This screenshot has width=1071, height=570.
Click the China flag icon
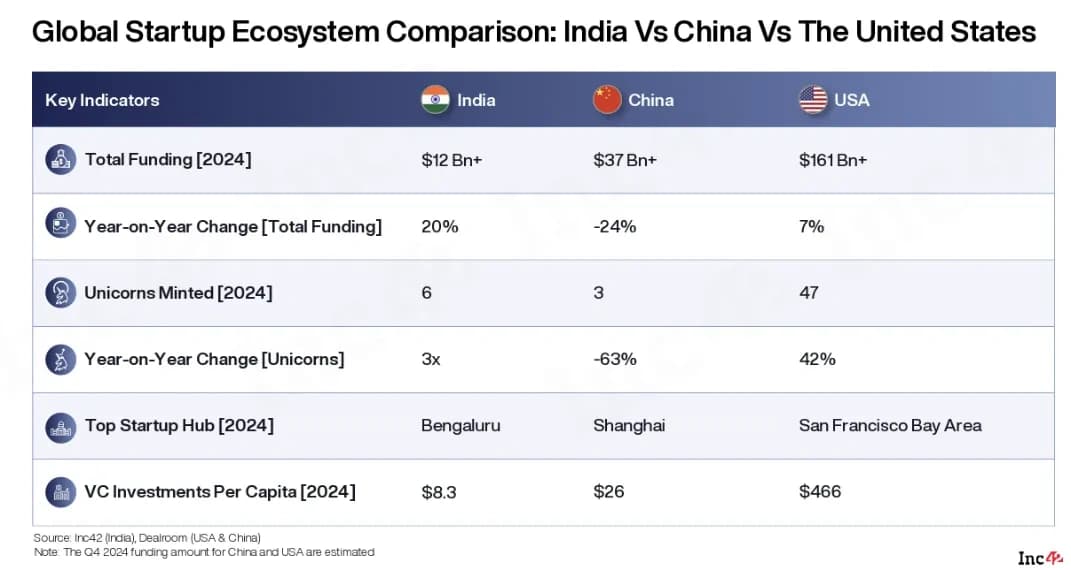click(x=607, y=100)
